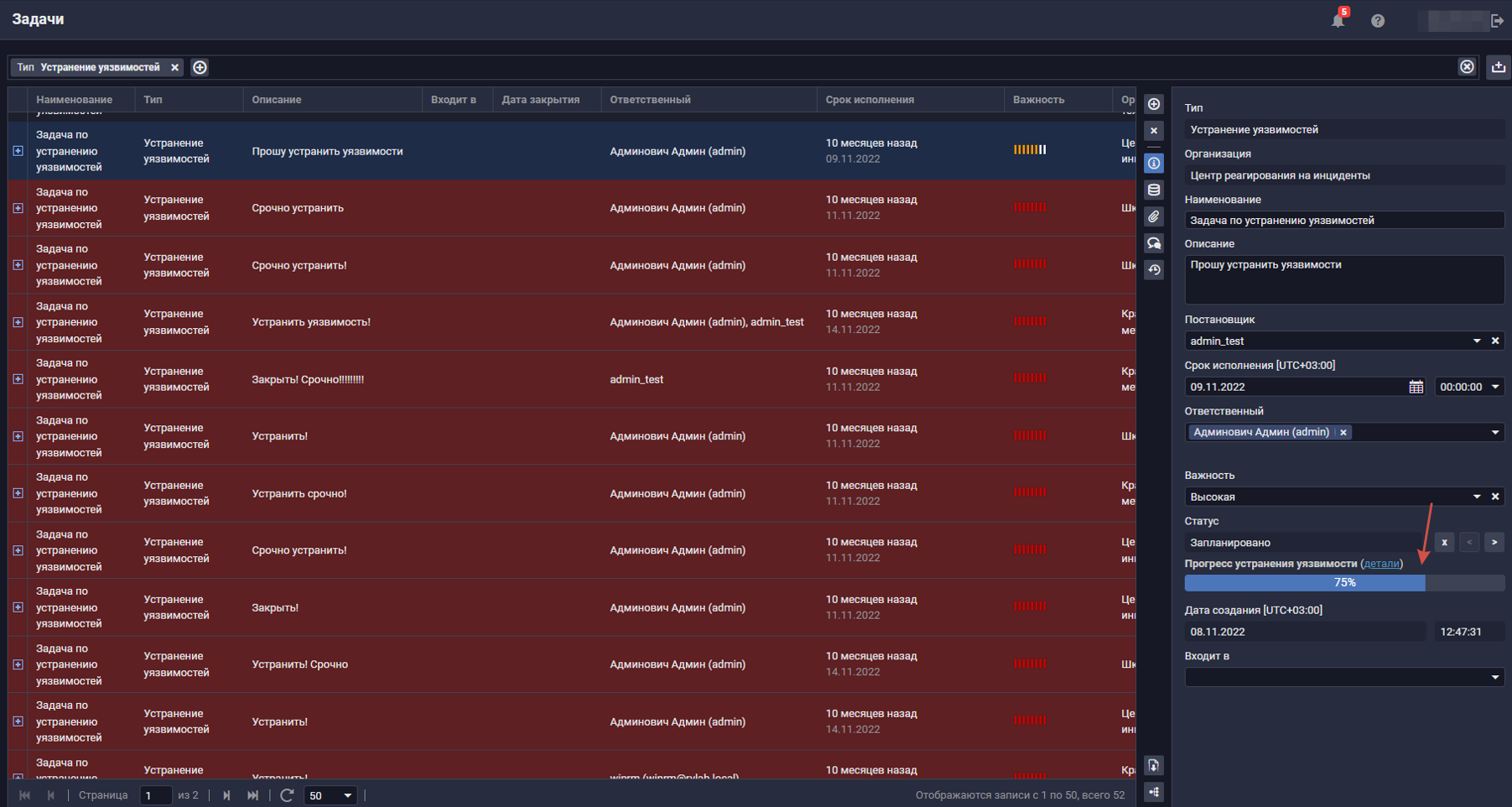This screenshot has height=807, width=1512.
Task: Expand the row described 'Устранить уязвимость!'
Action: click(18, 322)
